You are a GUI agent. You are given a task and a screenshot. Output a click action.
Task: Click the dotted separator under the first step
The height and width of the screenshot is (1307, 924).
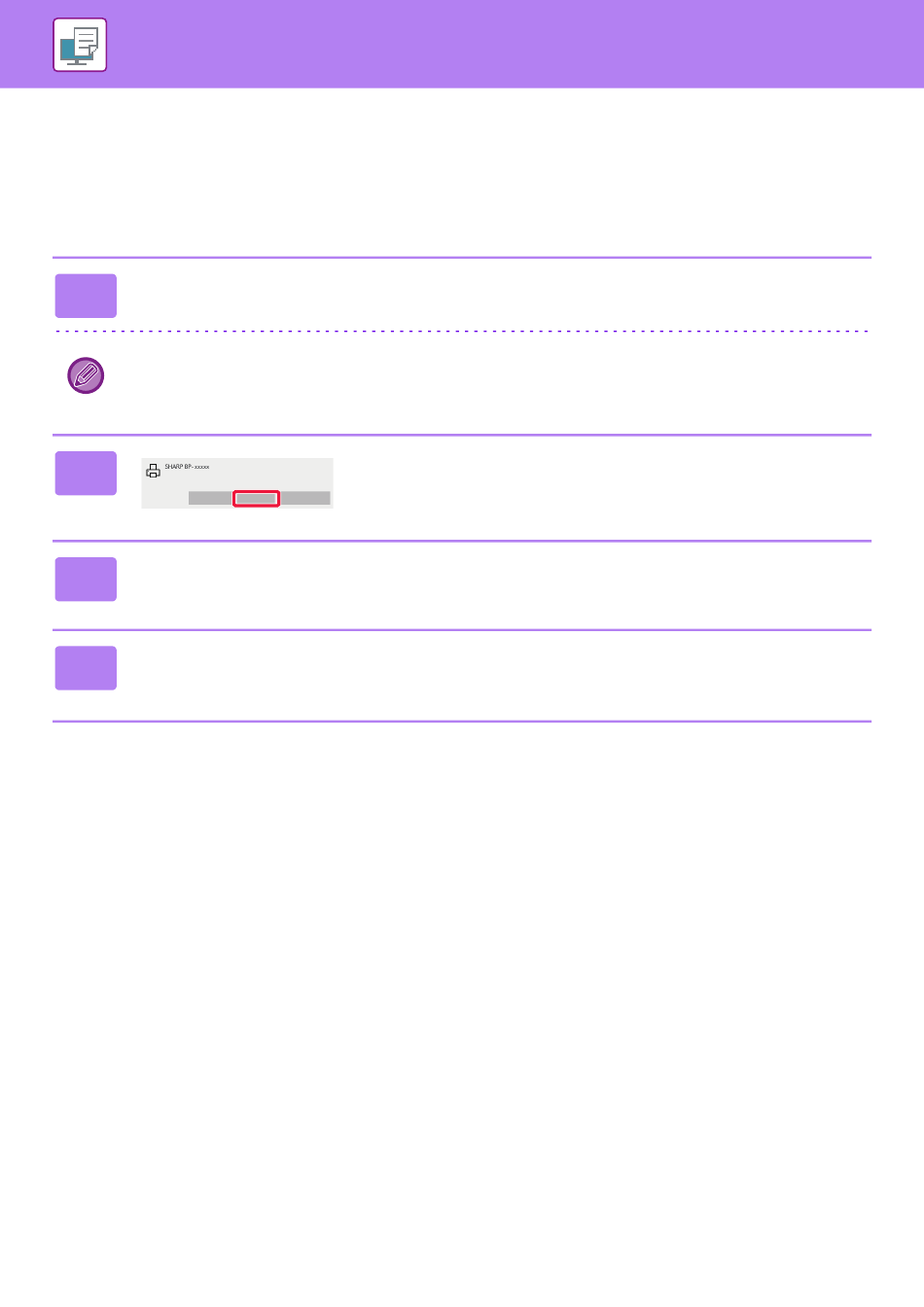click(462, 332)
